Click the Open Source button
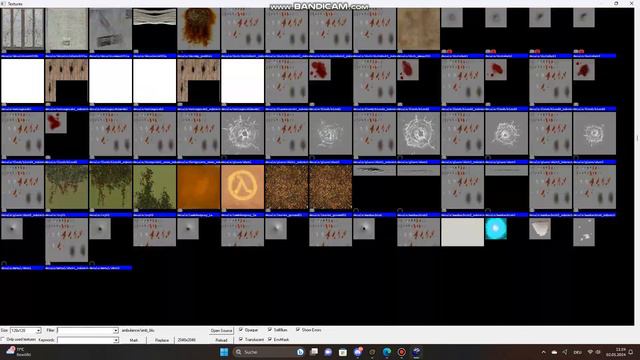 point(221,330)
